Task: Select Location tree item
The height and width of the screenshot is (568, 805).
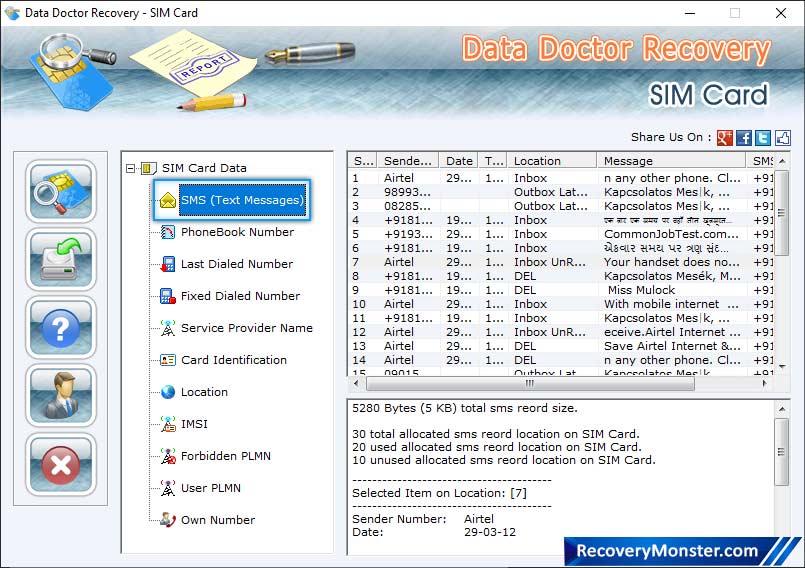Action: pos(204,392)
